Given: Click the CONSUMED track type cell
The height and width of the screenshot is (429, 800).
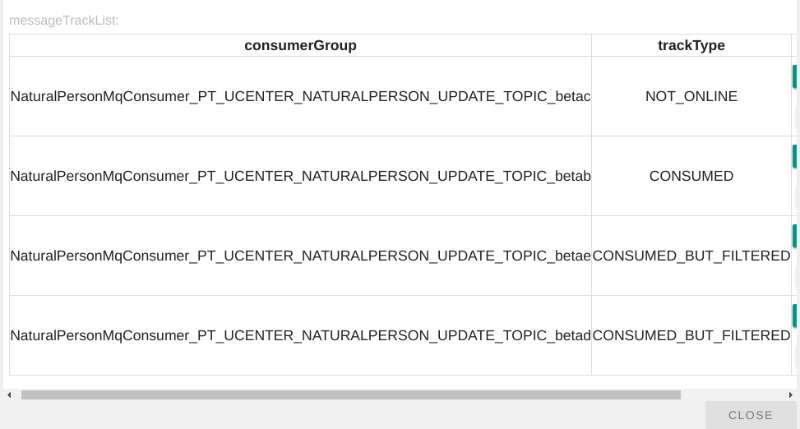Looking at the screenshot, I should 691,176.
